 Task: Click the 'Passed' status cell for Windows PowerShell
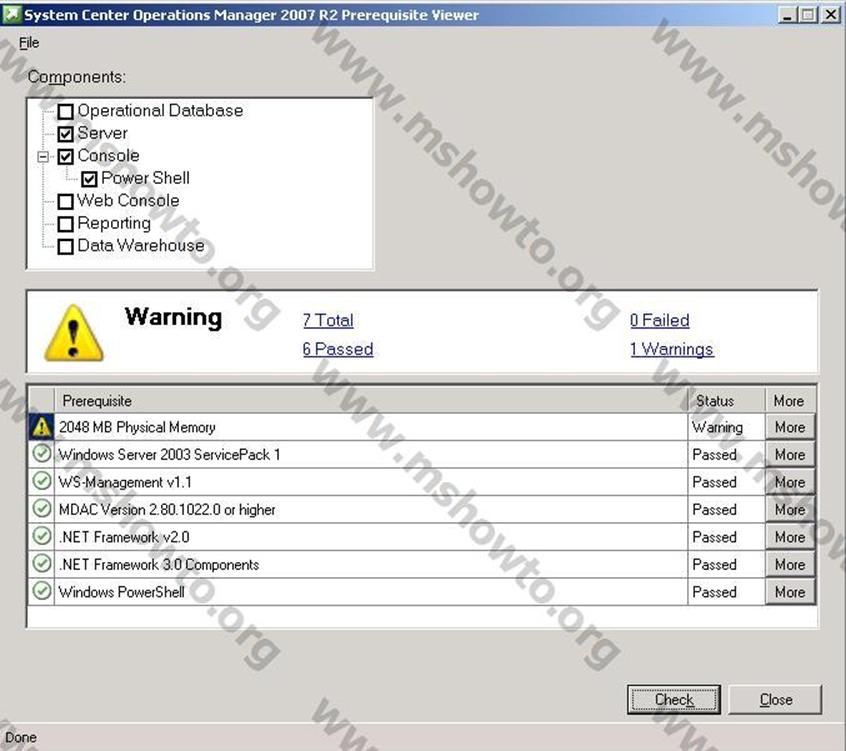coord(726,592)
